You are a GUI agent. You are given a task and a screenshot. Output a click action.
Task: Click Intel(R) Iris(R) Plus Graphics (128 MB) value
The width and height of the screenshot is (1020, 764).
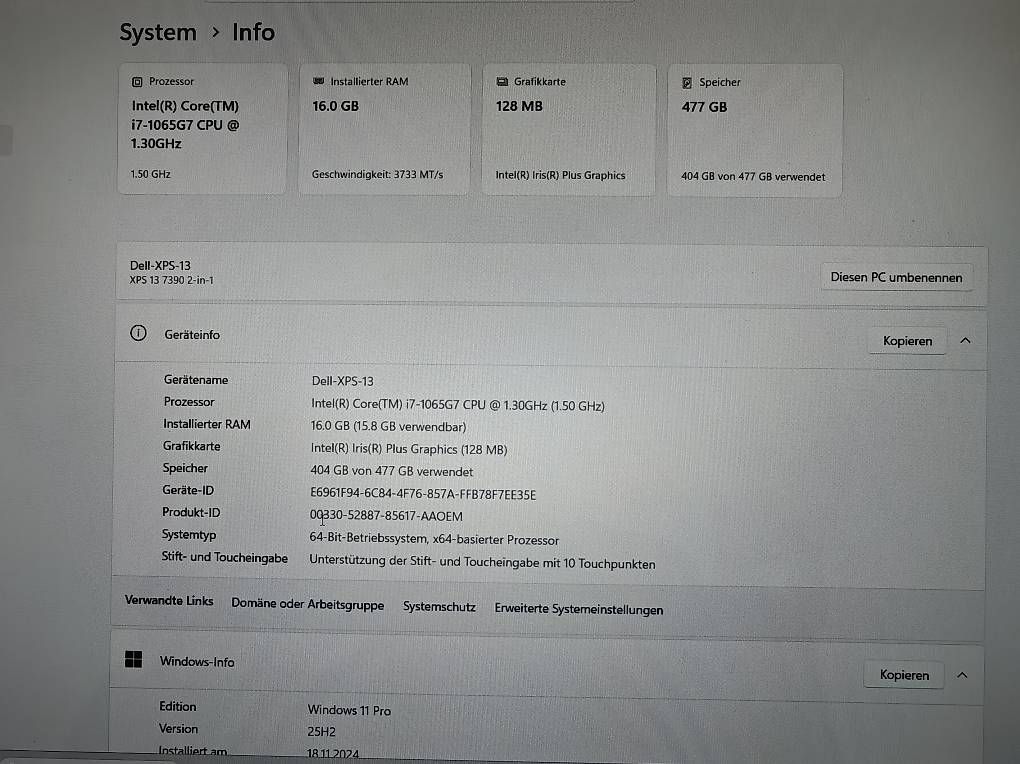409,449
